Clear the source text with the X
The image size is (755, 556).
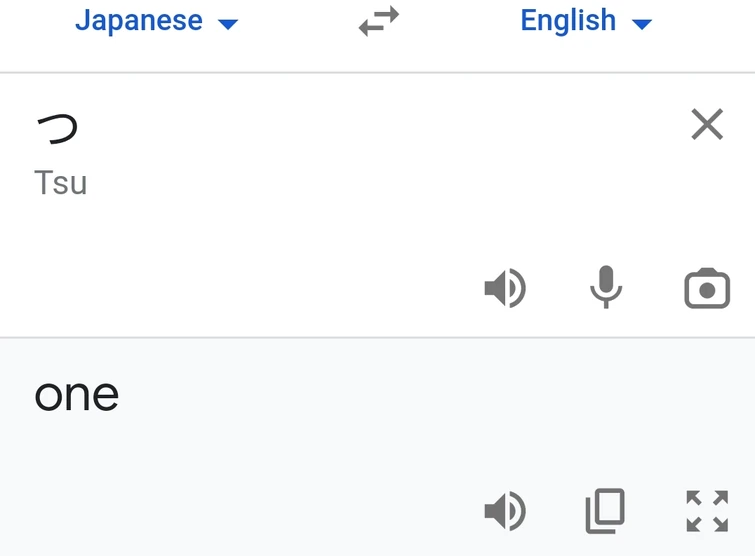click(x=707, y=125)
